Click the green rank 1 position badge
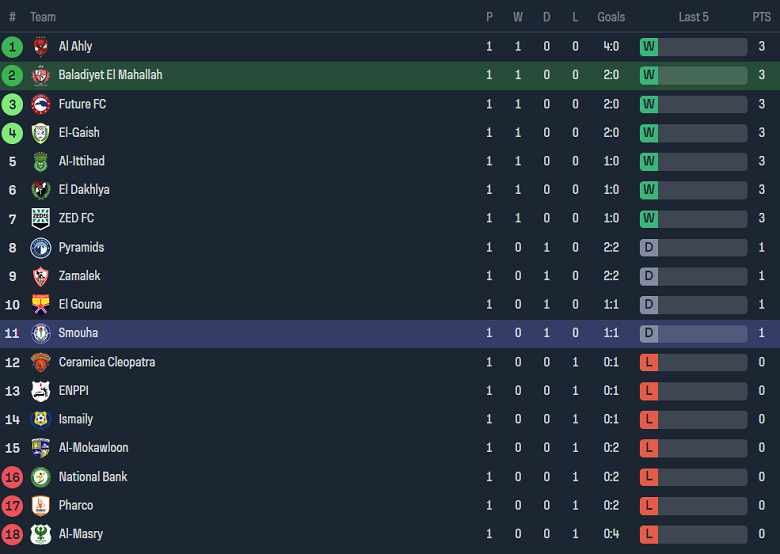The image size is (780, 554). point(12,46)
